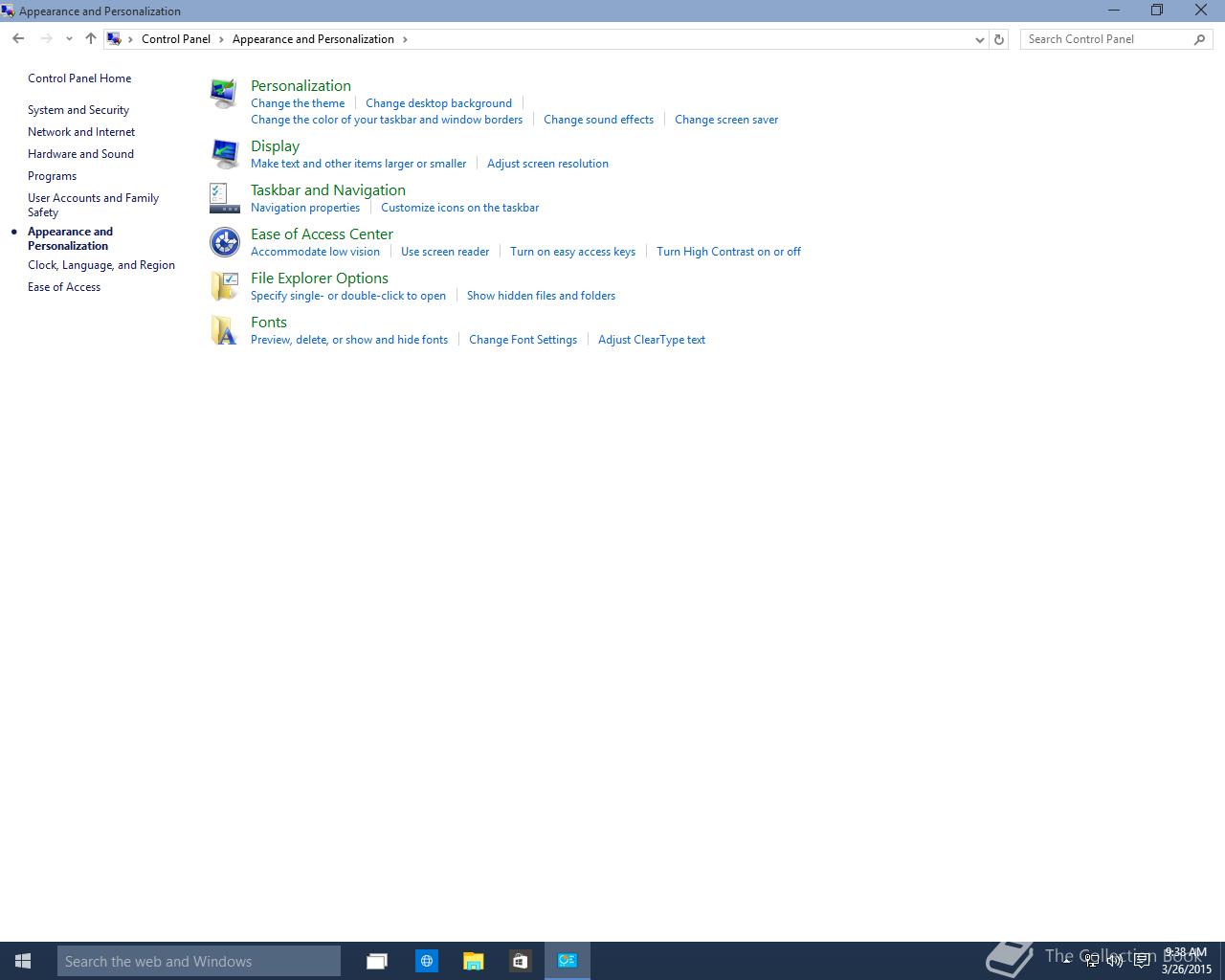Refresh the Control Panel view

pos(999,39)
